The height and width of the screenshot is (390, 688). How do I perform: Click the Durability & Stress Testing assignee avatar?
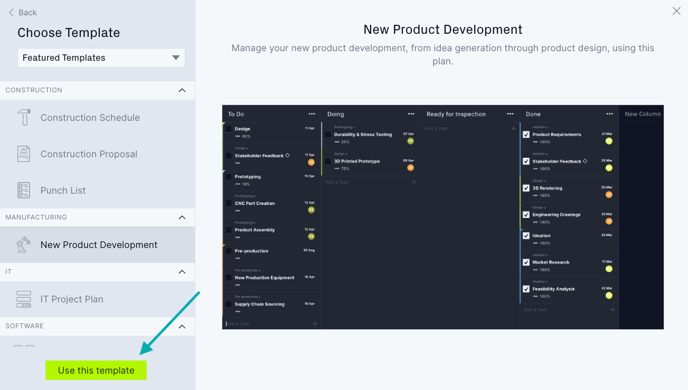coord(410,141)
